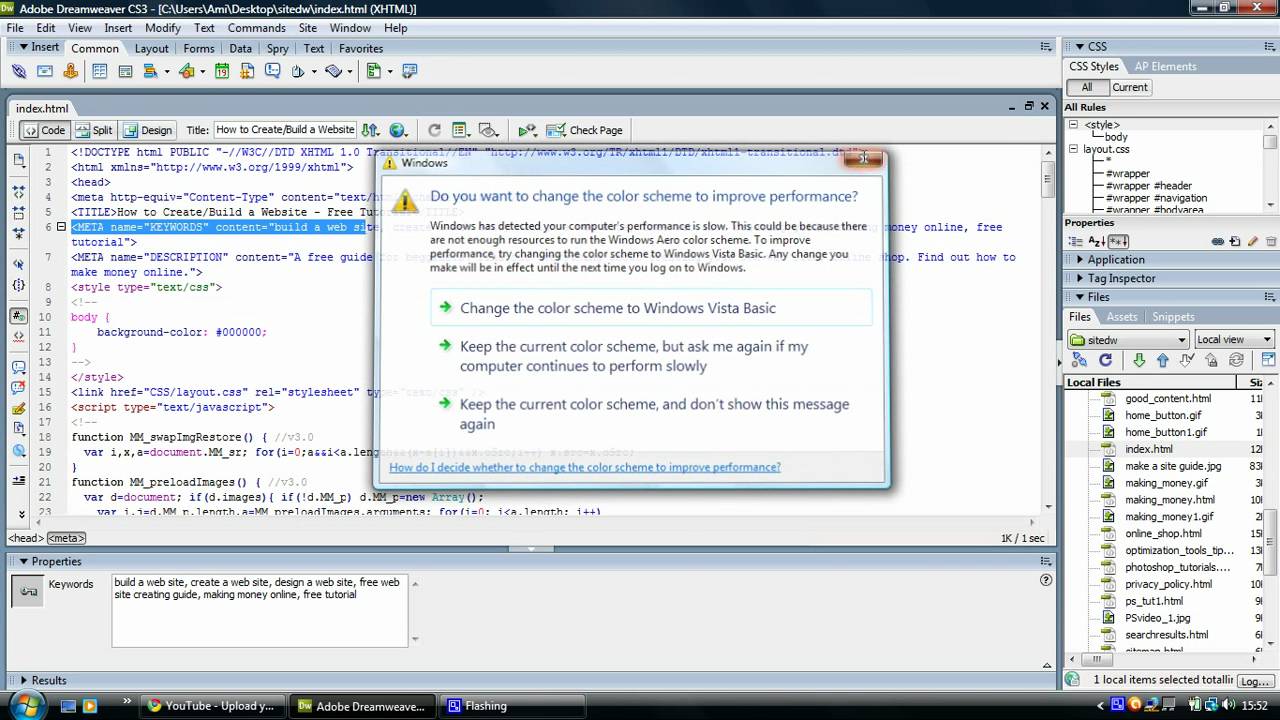Put files to remote server
Viewport: 1280px width, 720px height.
(x=1162, y=361)
